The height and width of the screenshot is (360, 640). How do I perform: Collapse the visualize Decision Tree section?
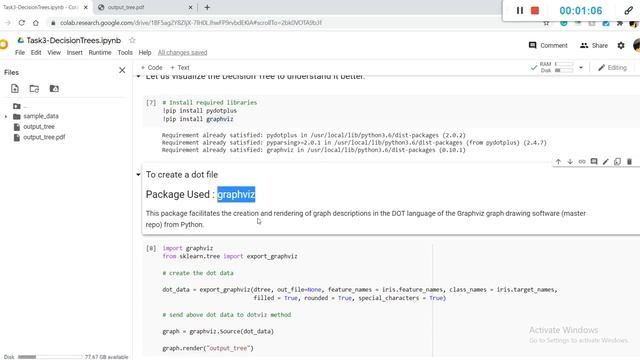(138, 76)
